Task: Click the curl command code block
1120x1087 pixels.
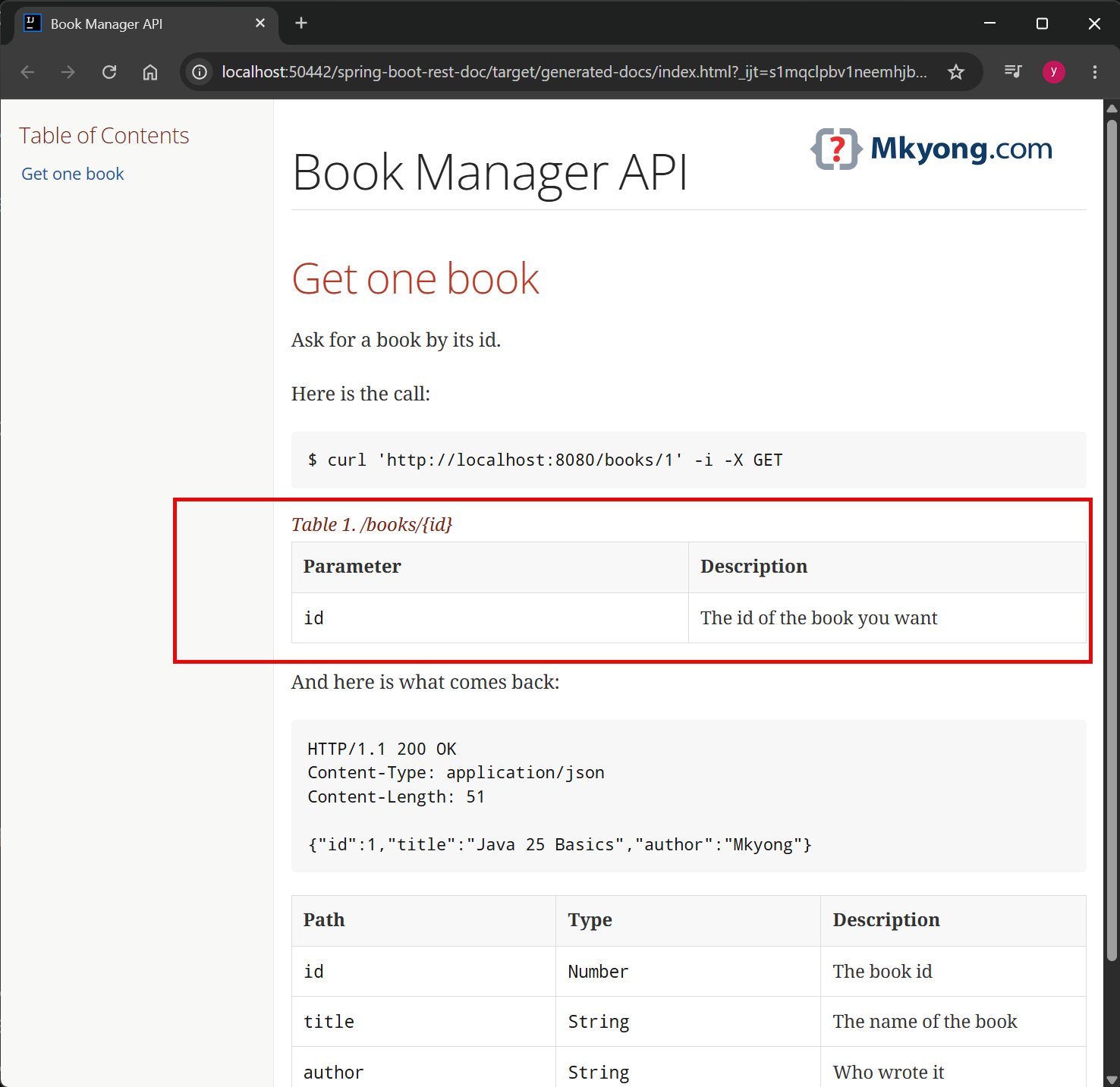Action: tap(689, 460)
